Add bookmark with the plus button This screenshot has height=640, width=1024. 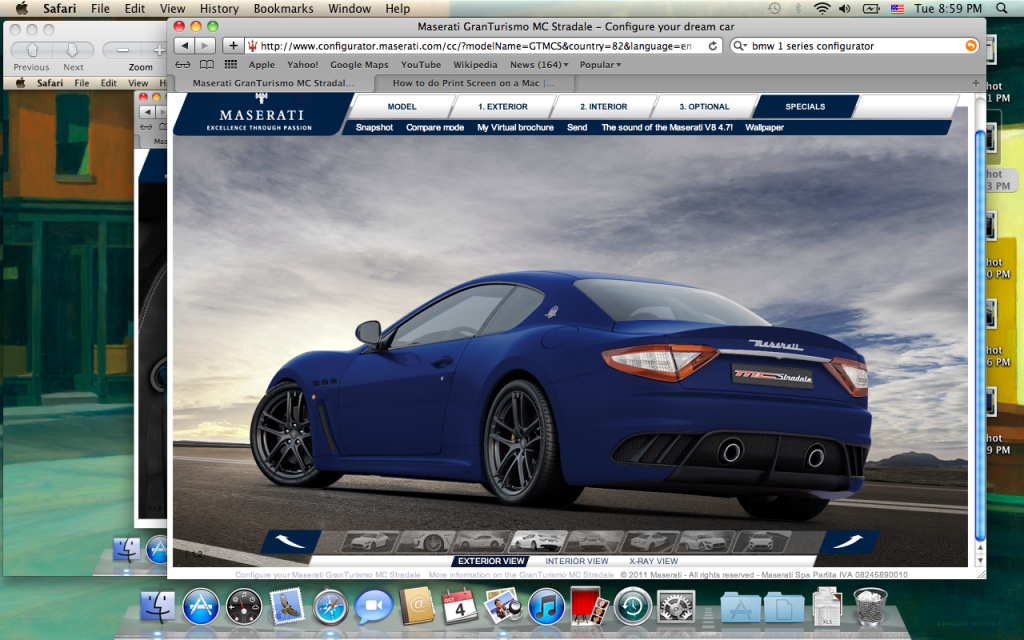(233, 46)
